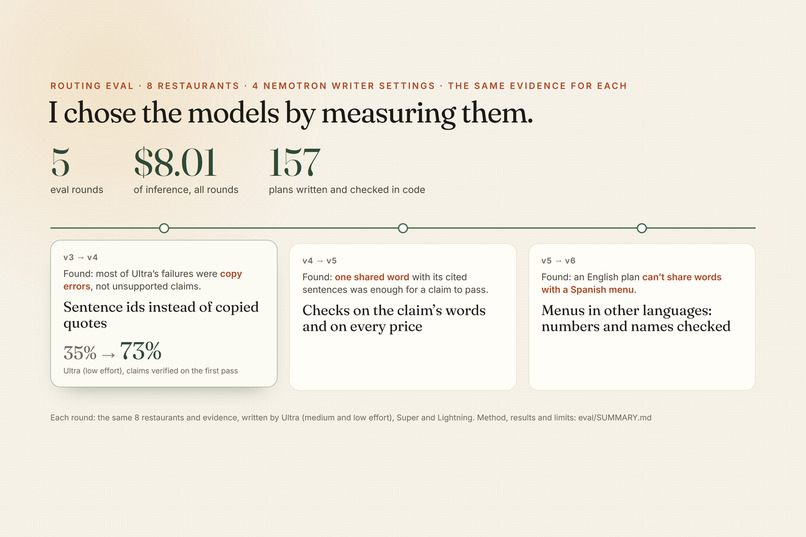
Task: Click the 'ROUTING EVAL' header label
Action: click(92, 86)
